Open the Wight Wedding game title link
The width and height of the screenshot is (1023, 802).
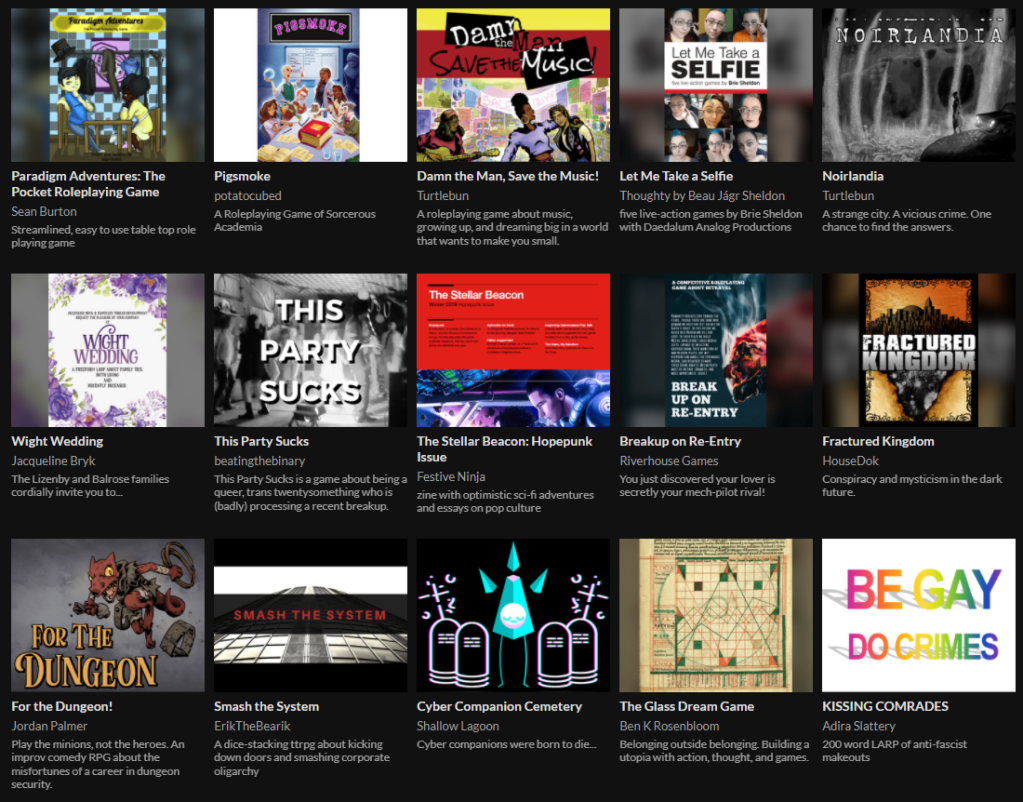click(x=57, y=441)
